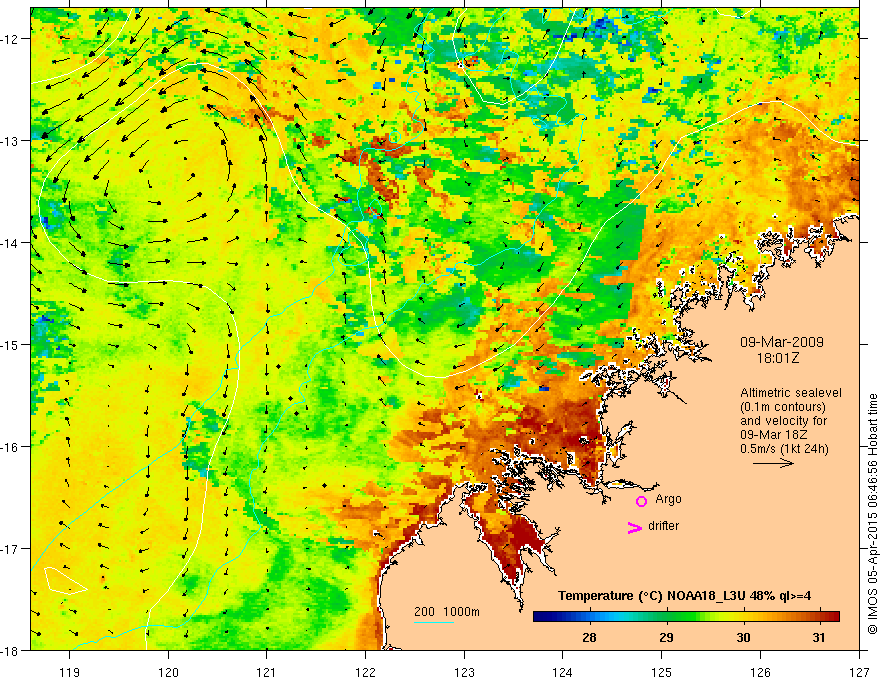Click the '0.5m/s (1kt 24h)' text

(784, 449)
